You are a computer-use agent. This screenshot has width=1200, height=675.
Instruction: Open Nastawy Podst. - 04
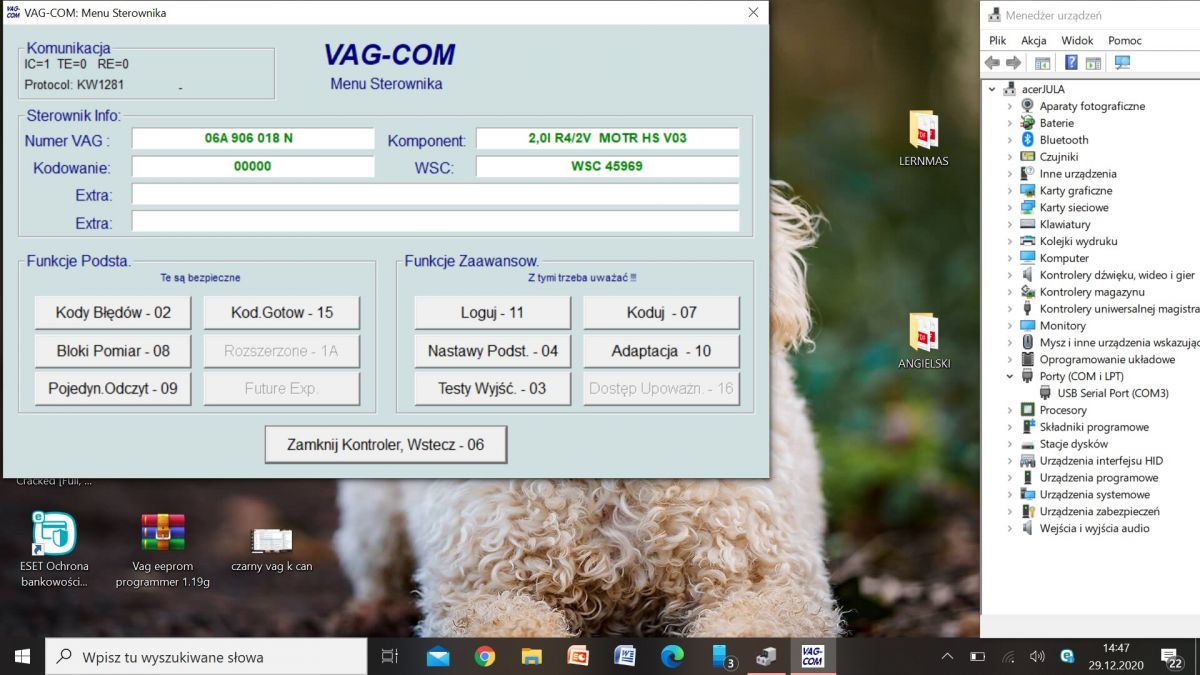(492, 351)
